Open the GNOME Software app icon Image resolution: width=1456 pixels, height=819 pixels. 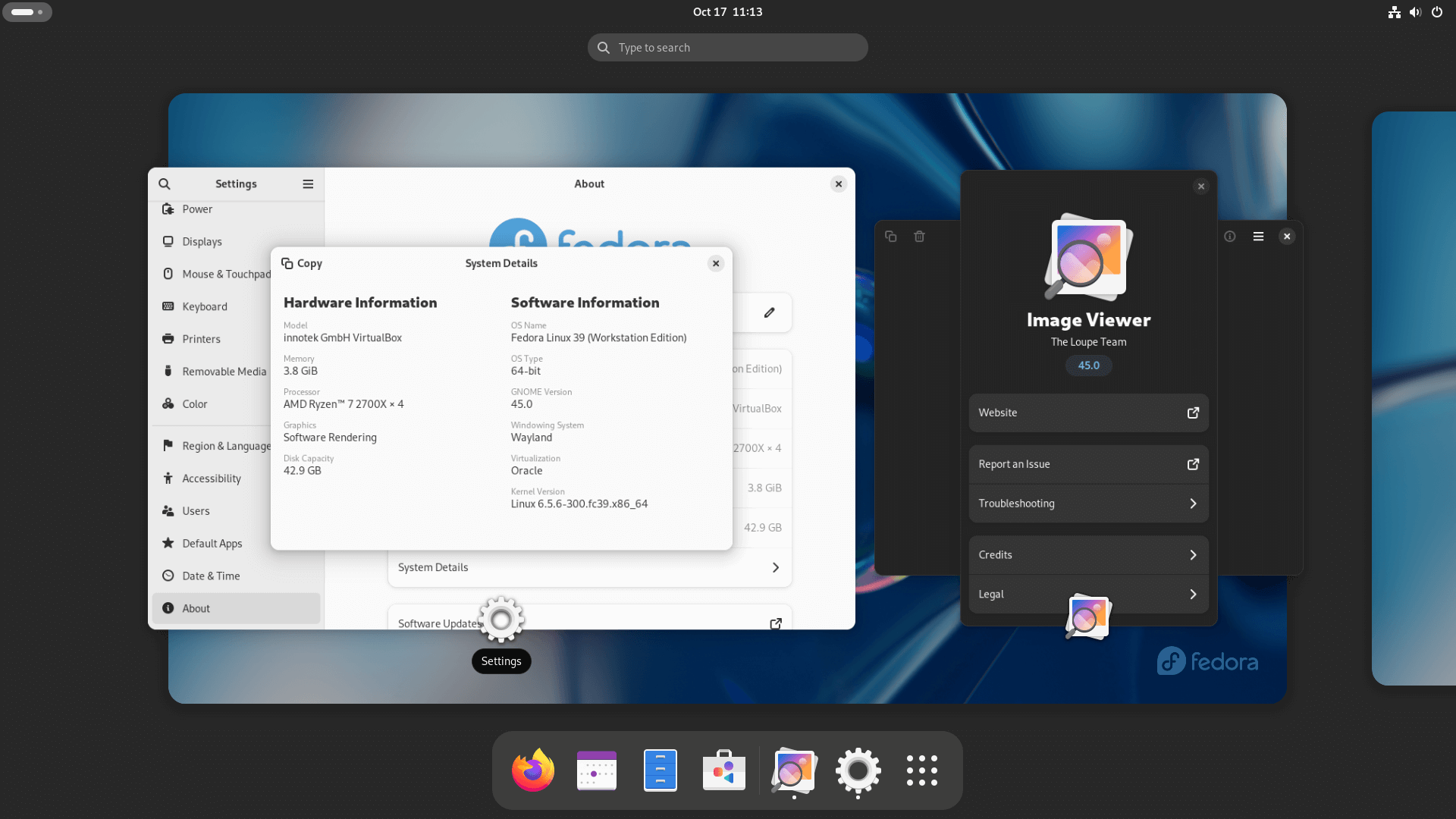coord(724,770)
